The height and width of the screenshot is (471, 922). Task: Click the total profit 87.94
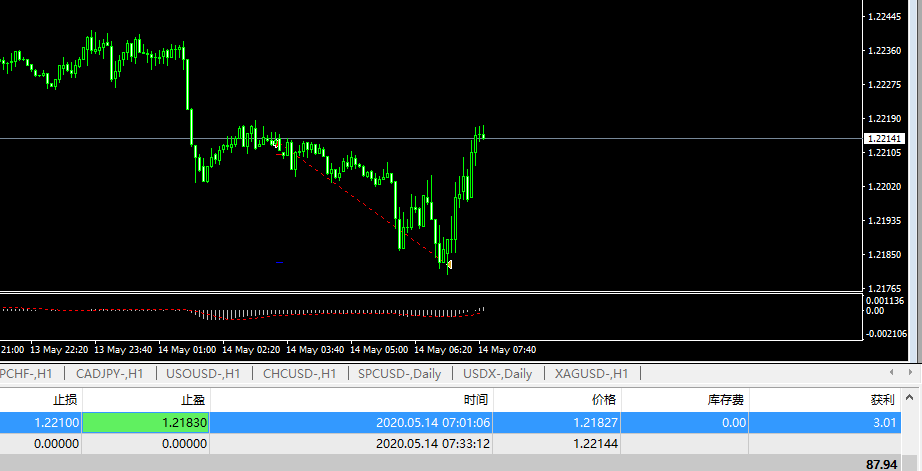click(x=881, y=464)
